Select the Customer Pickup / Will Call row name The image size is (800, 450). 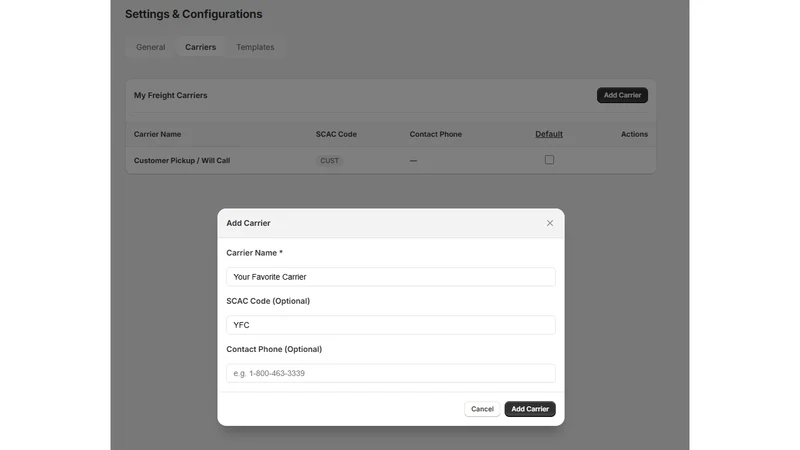(182, 160)
